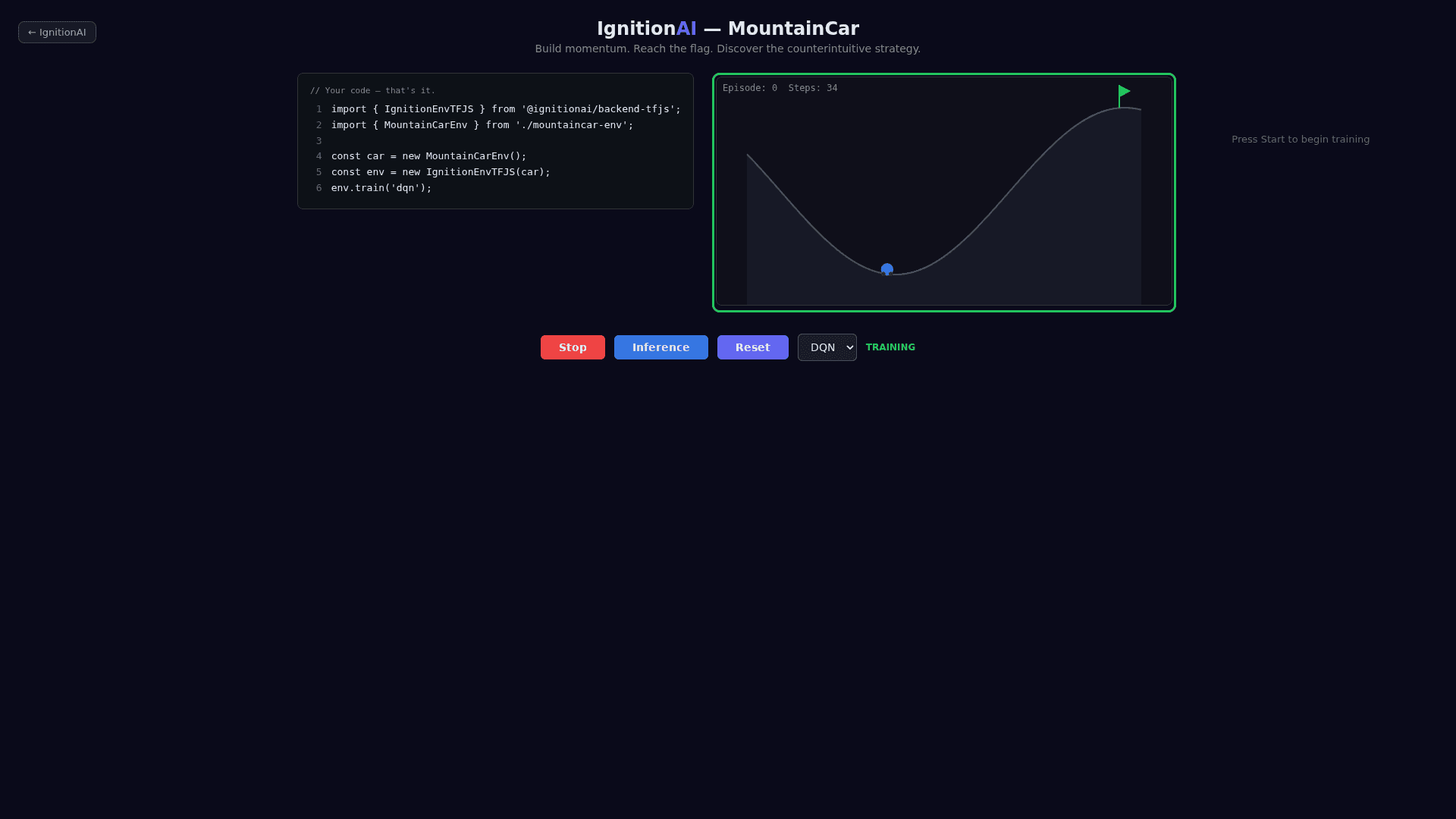Screen dimensions: 1456x819
Task: Switch to Inference mode
Action: tap(661, 347)
